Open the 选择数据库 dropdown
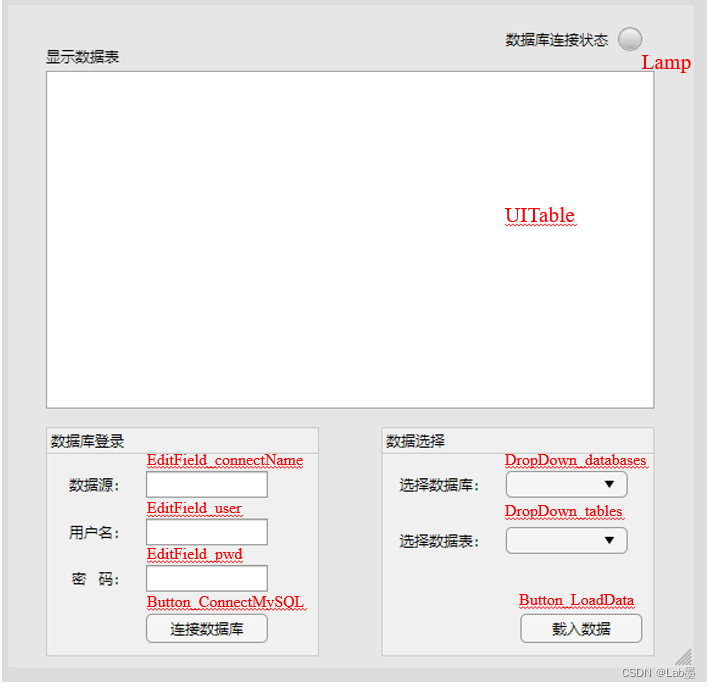Image resolution: width=711 pixels, height=688 pixels. 567,484
